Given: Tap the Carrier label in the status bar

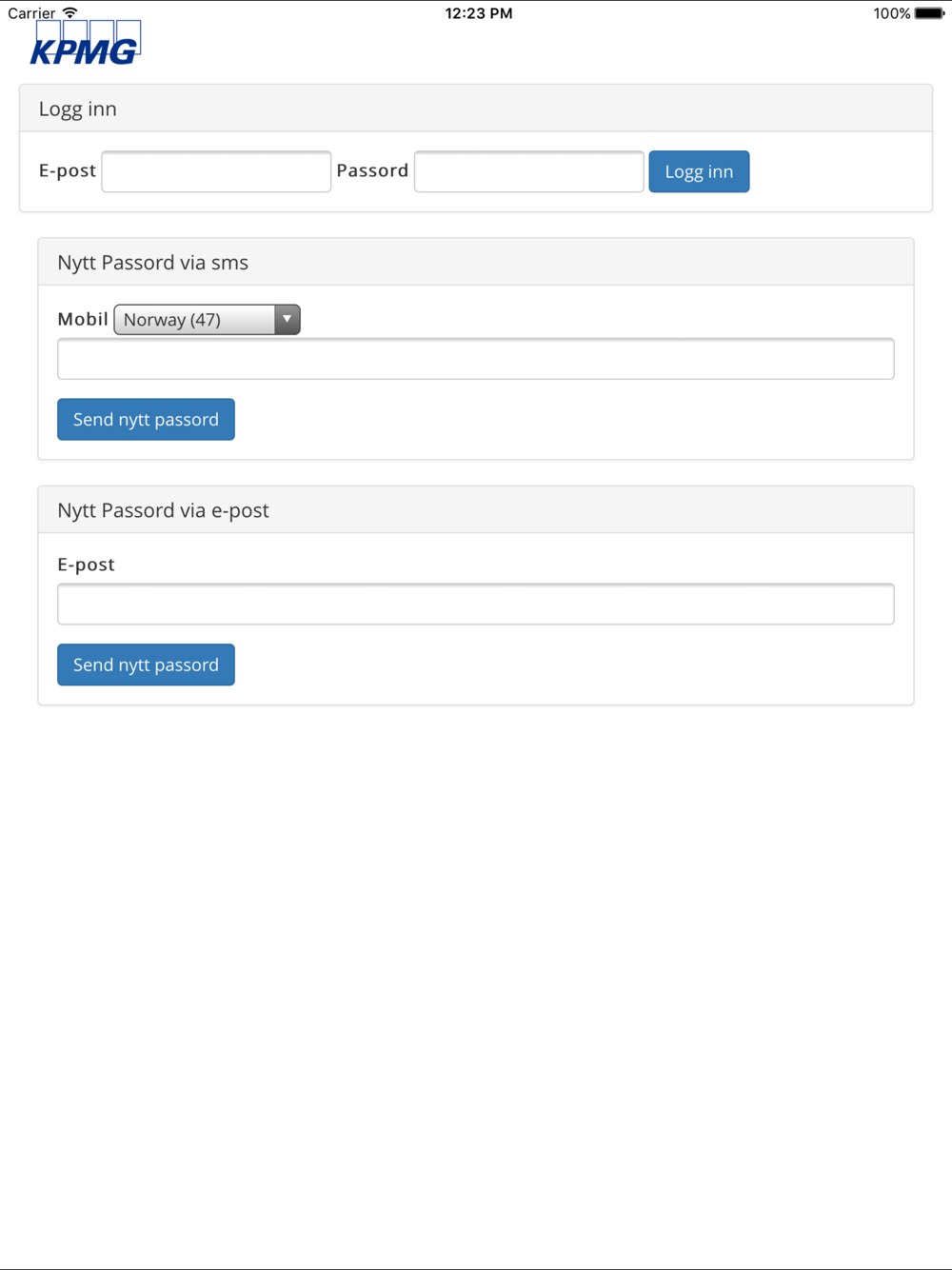Looking at the screenshot, I should 31,13.
